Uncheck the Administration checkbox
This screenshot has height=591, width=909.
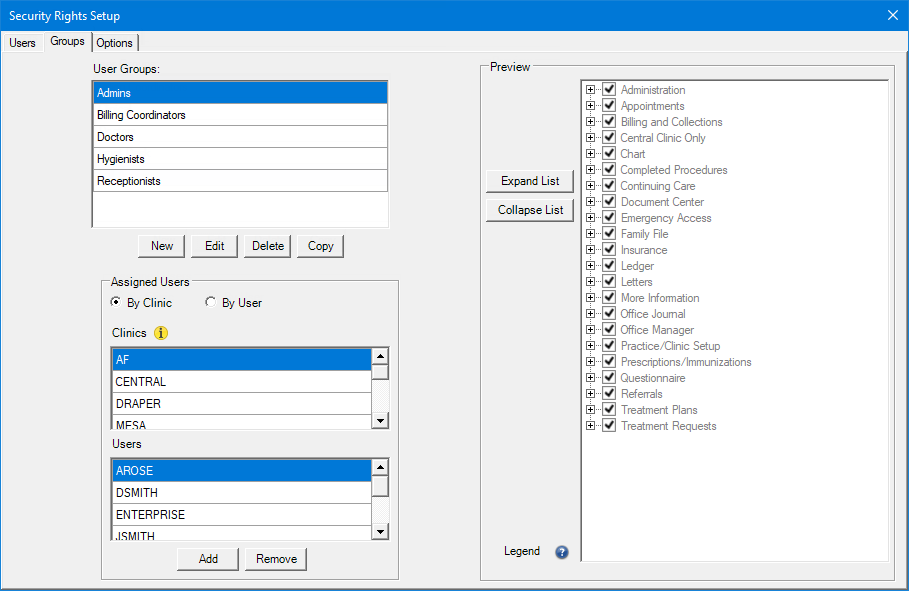[609, 90]
